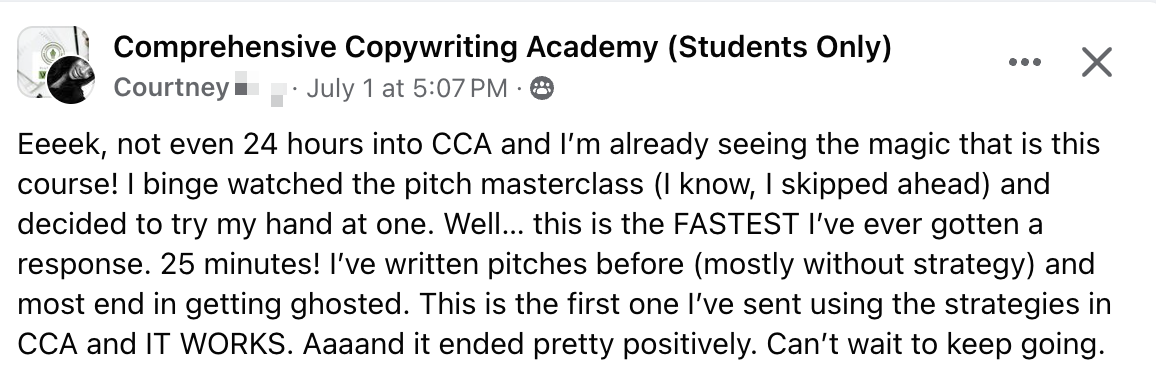Open the July 1 at 5:07 PM timestamp
This screenshot has height=384, width=1156.
tap(406, 88)
